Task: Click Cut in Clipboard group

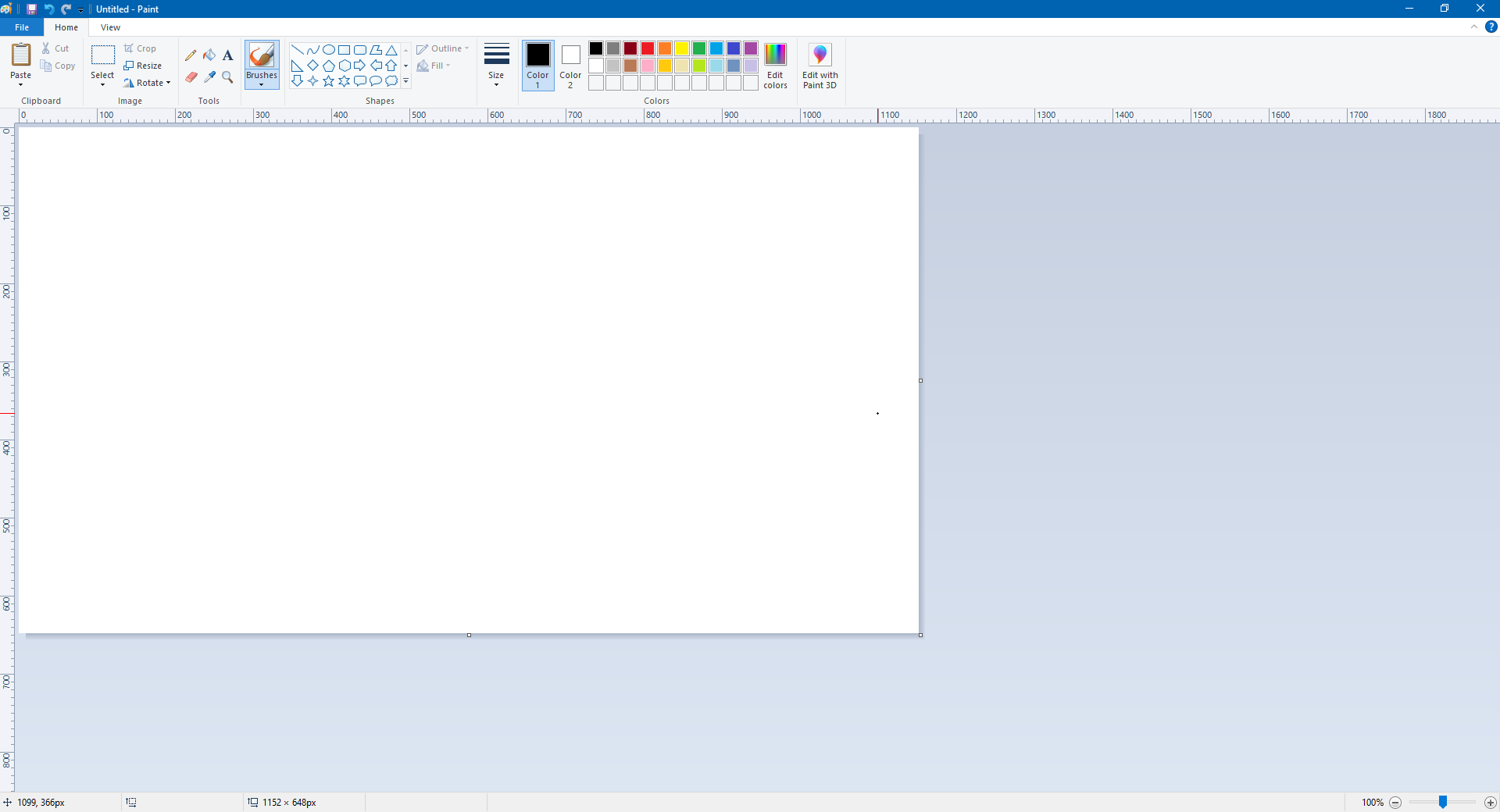Action: click(55, 48)
